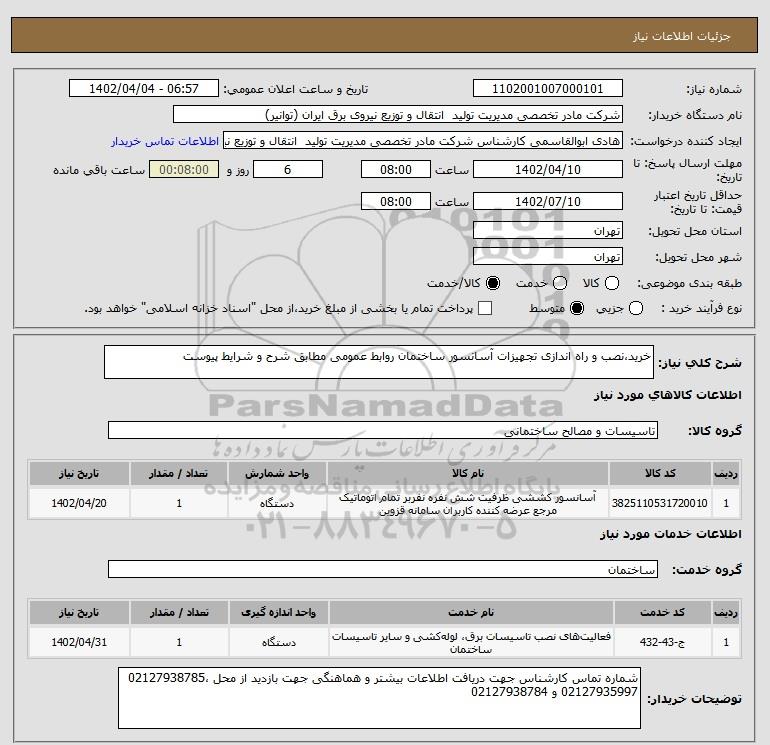
Task: Click the کد خدمت column header
Action: point(662,612)
